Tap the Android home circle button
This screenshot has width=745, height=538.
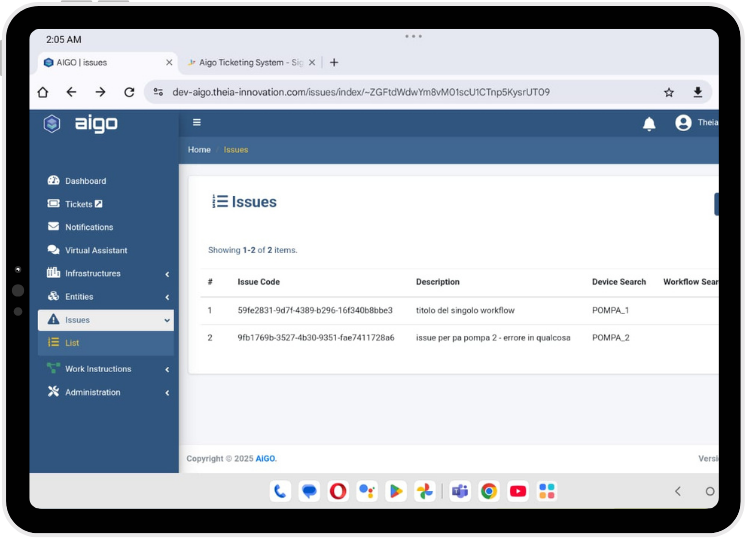coord(710,491)
